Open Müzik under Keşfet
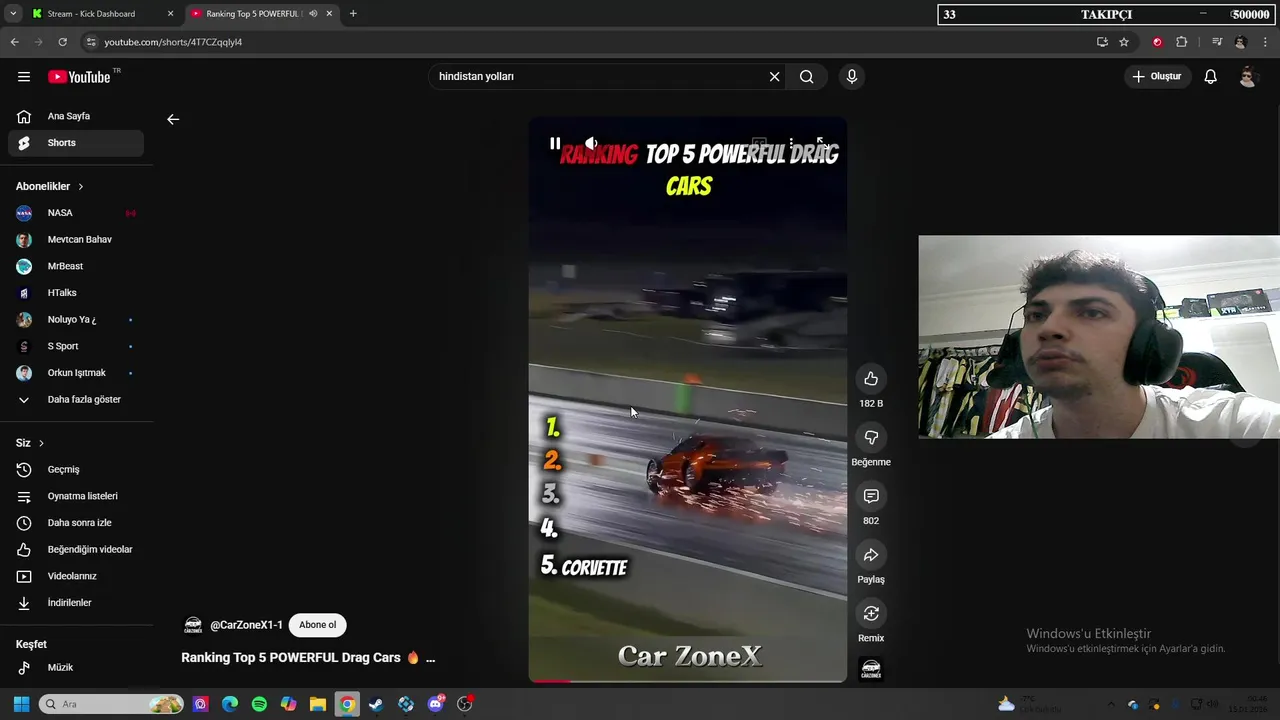 (76, 668)
